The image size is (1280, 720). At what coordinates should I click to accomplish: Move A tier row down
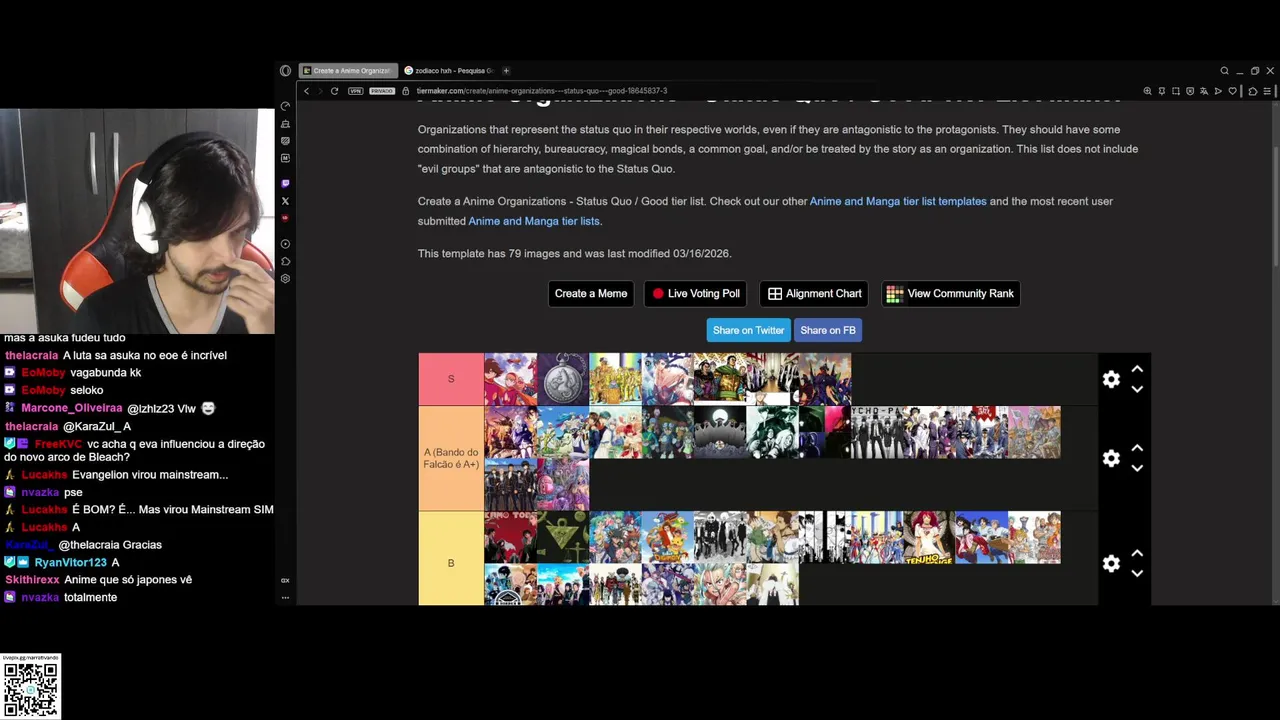coord(1137,468)
